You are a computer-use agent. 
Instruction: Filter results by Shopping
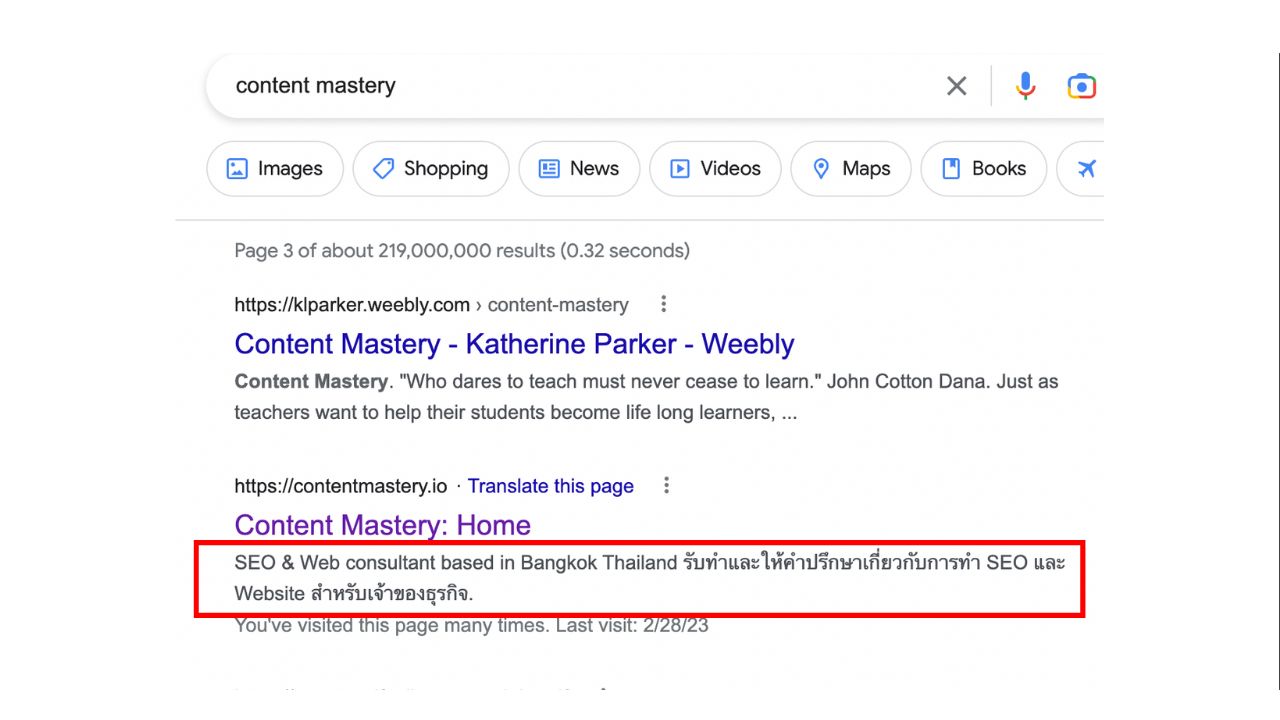coord(431,169)
